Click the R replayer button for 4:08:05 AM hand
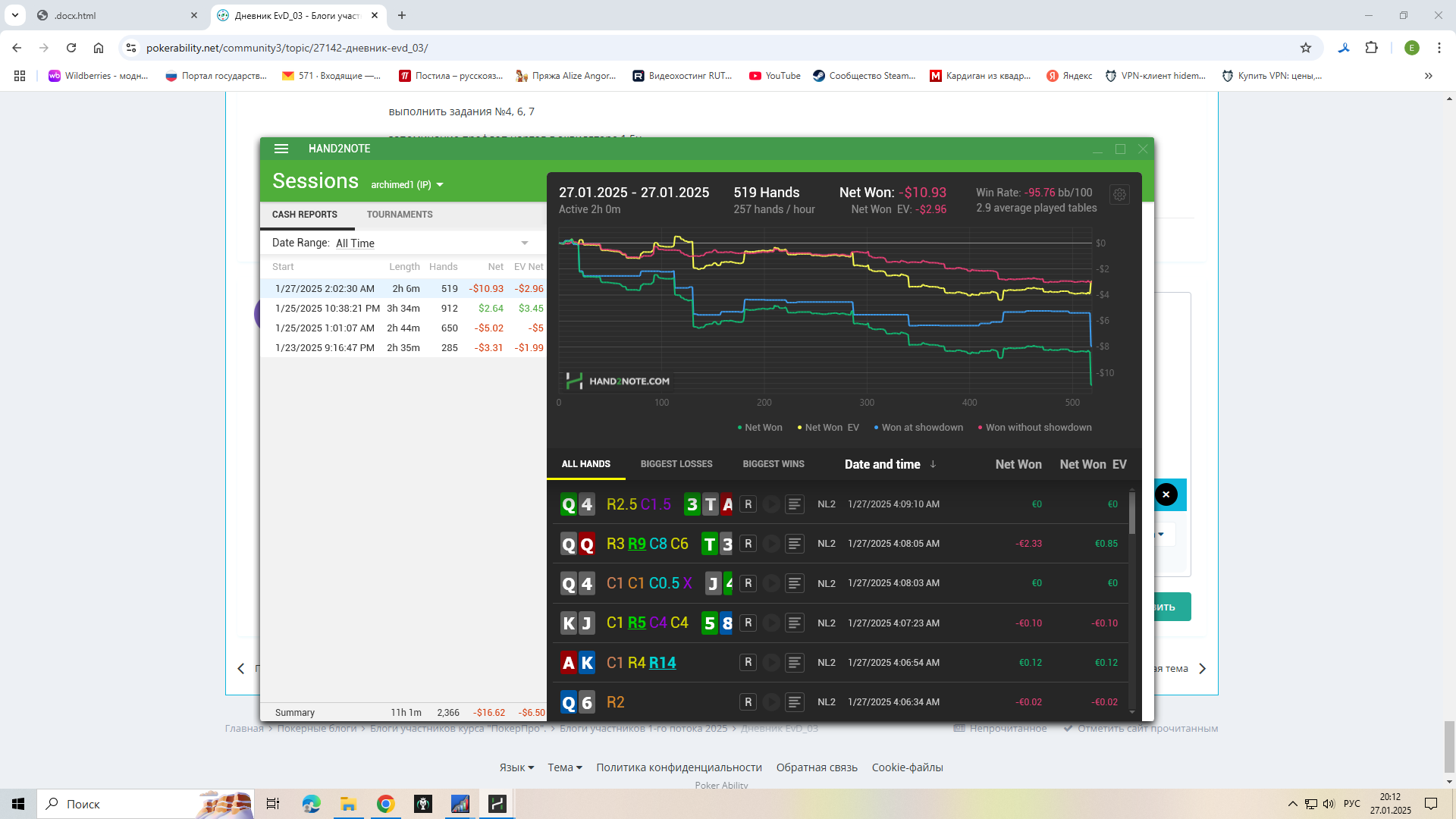This screenshot has width=1456, height=819. [x=748, y=544]
